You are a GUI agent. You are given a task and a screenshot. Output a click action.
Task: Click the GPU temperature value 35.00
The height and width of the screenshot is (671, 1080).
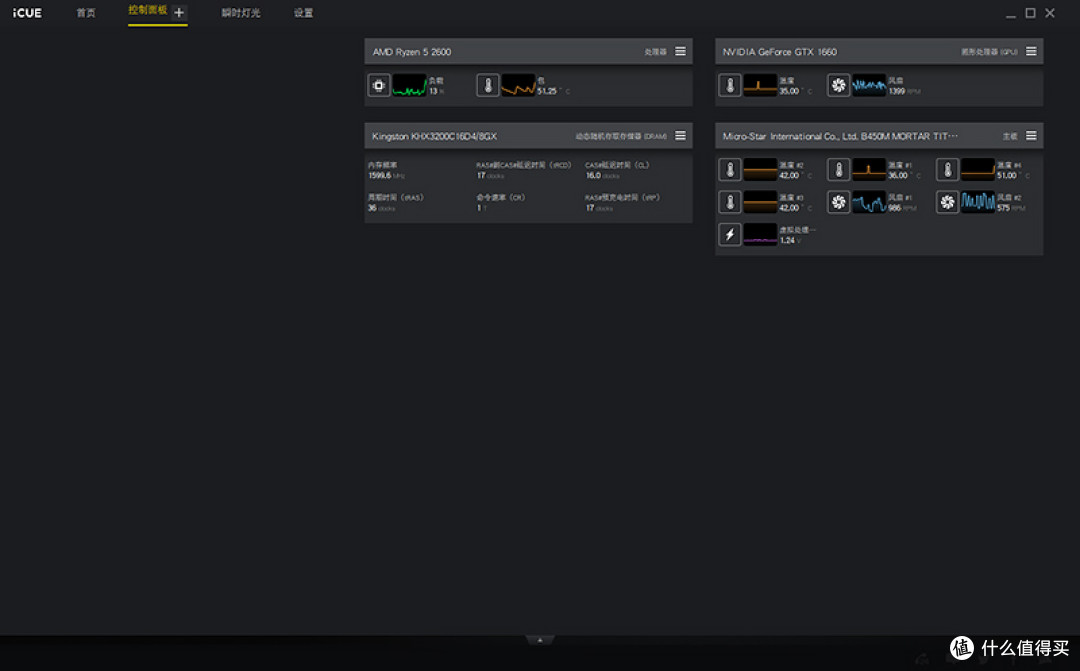(x=789, y=91)
